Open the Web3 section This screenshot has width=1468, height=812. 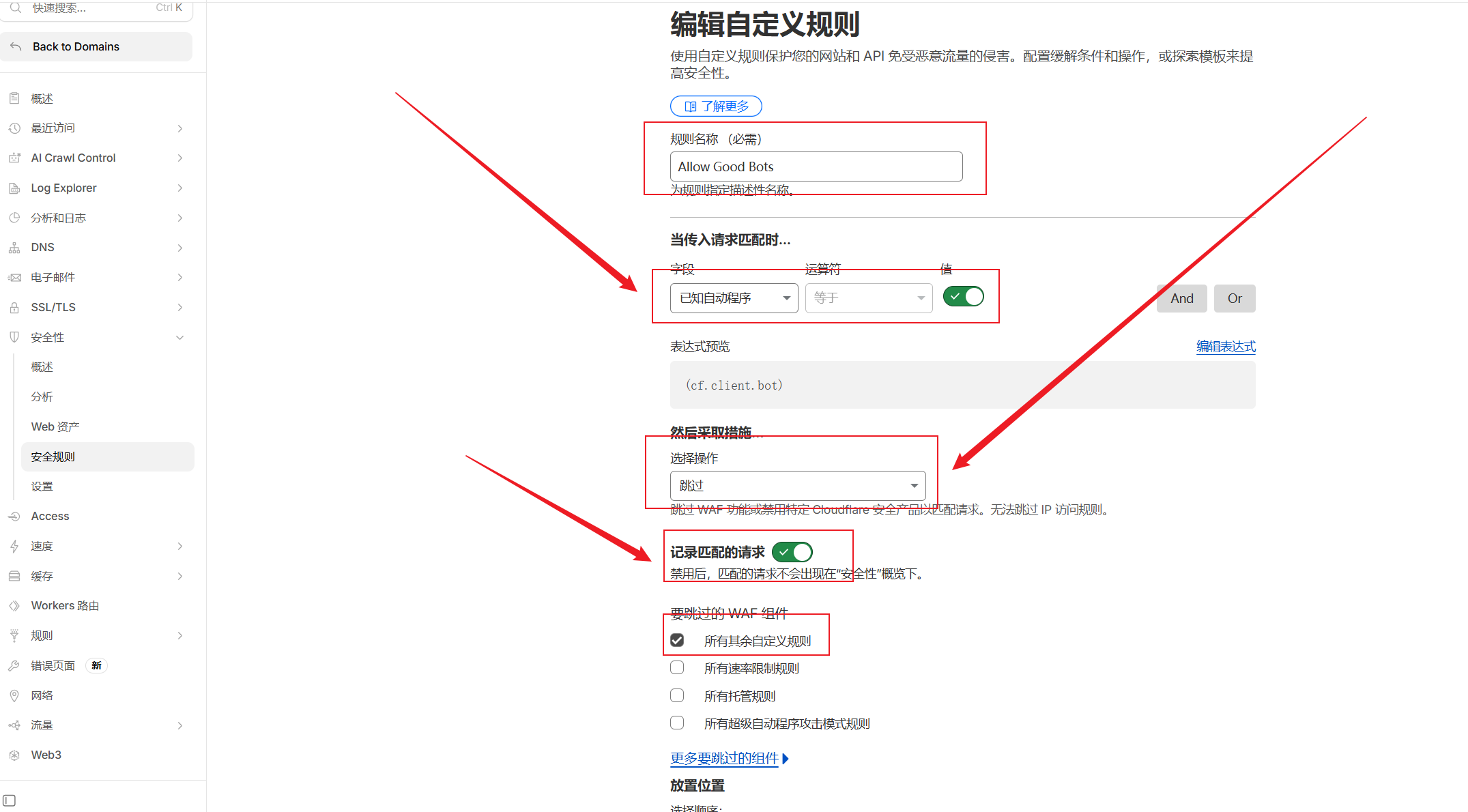click(46, 755)
